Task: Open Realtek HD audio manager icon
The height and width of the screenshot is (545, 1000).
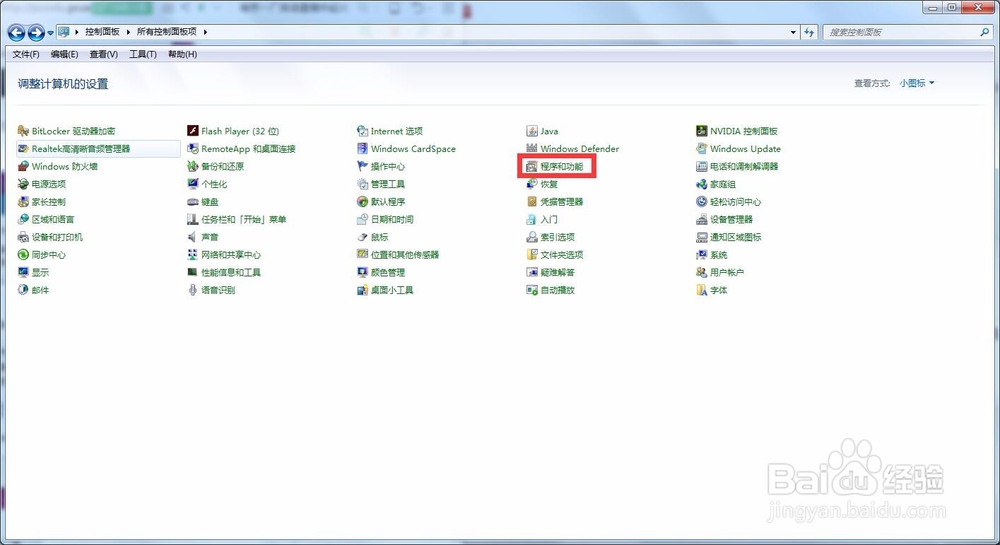Action: [23, 149]
